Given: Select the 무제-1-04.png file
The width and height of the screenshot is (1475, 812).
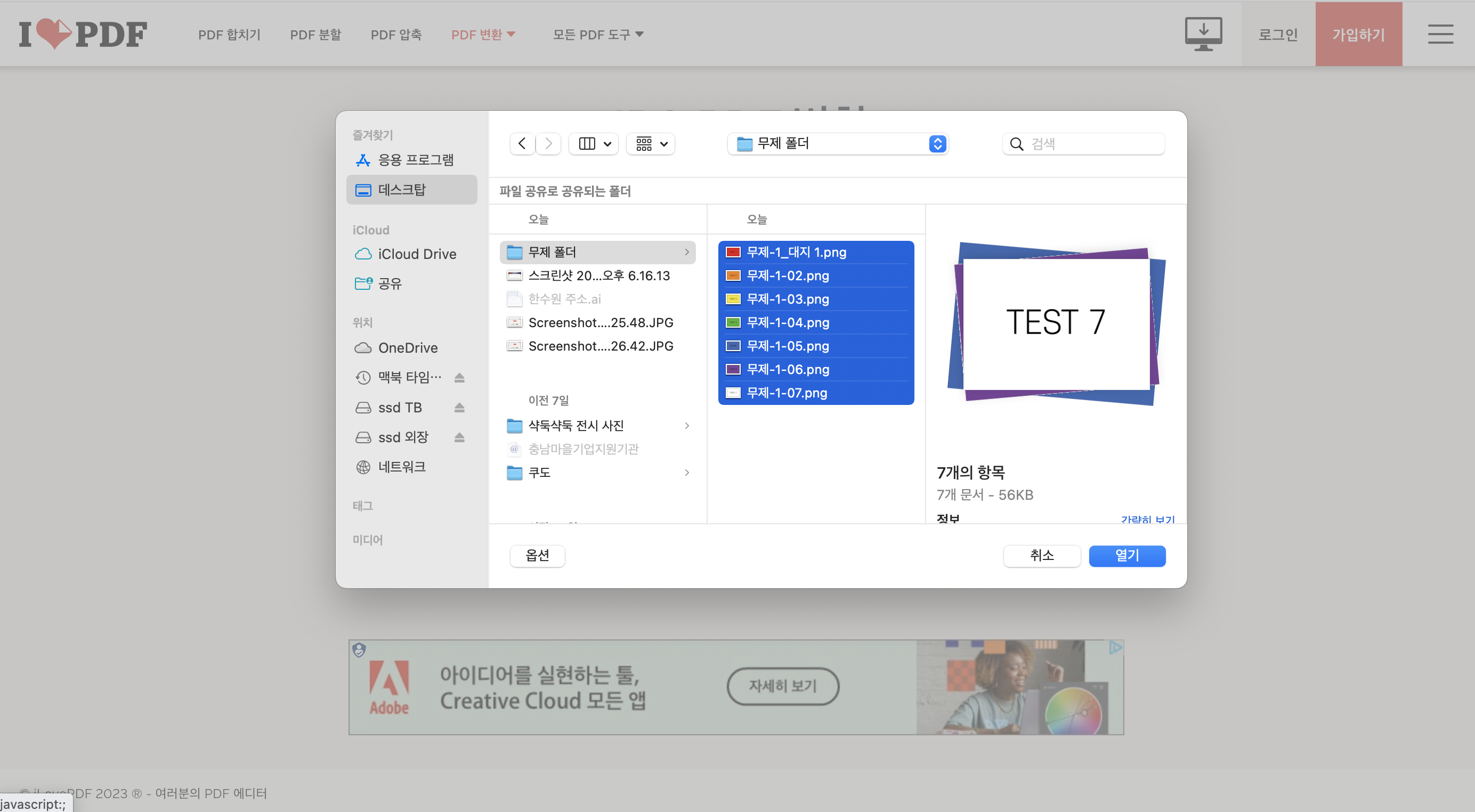Looking at the screenshot, I should [x=787, y=322].
